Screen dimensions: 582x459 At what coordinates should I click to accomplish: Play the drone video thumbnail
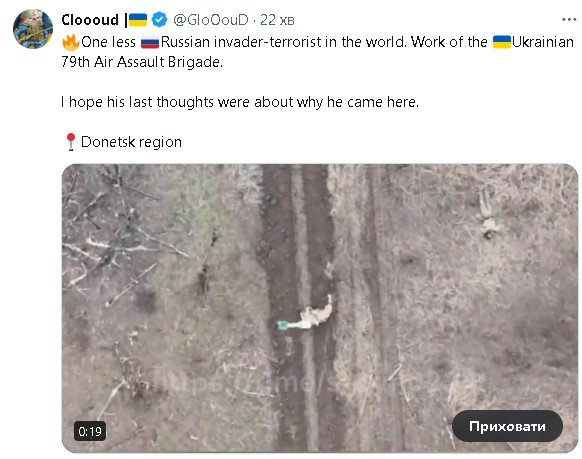[x=320, y=308]
